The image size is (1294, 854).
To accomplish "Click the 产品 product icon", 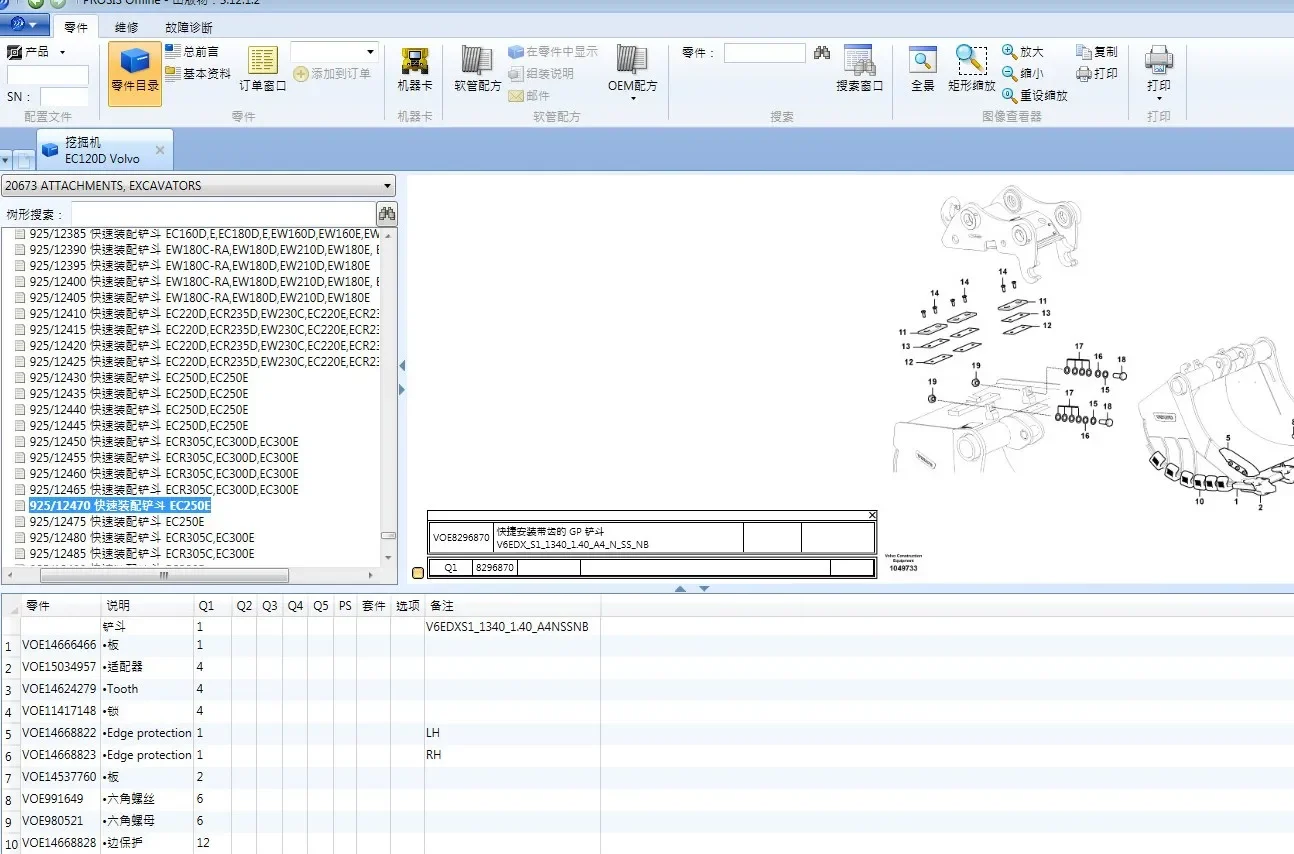I will pos(15,51).
